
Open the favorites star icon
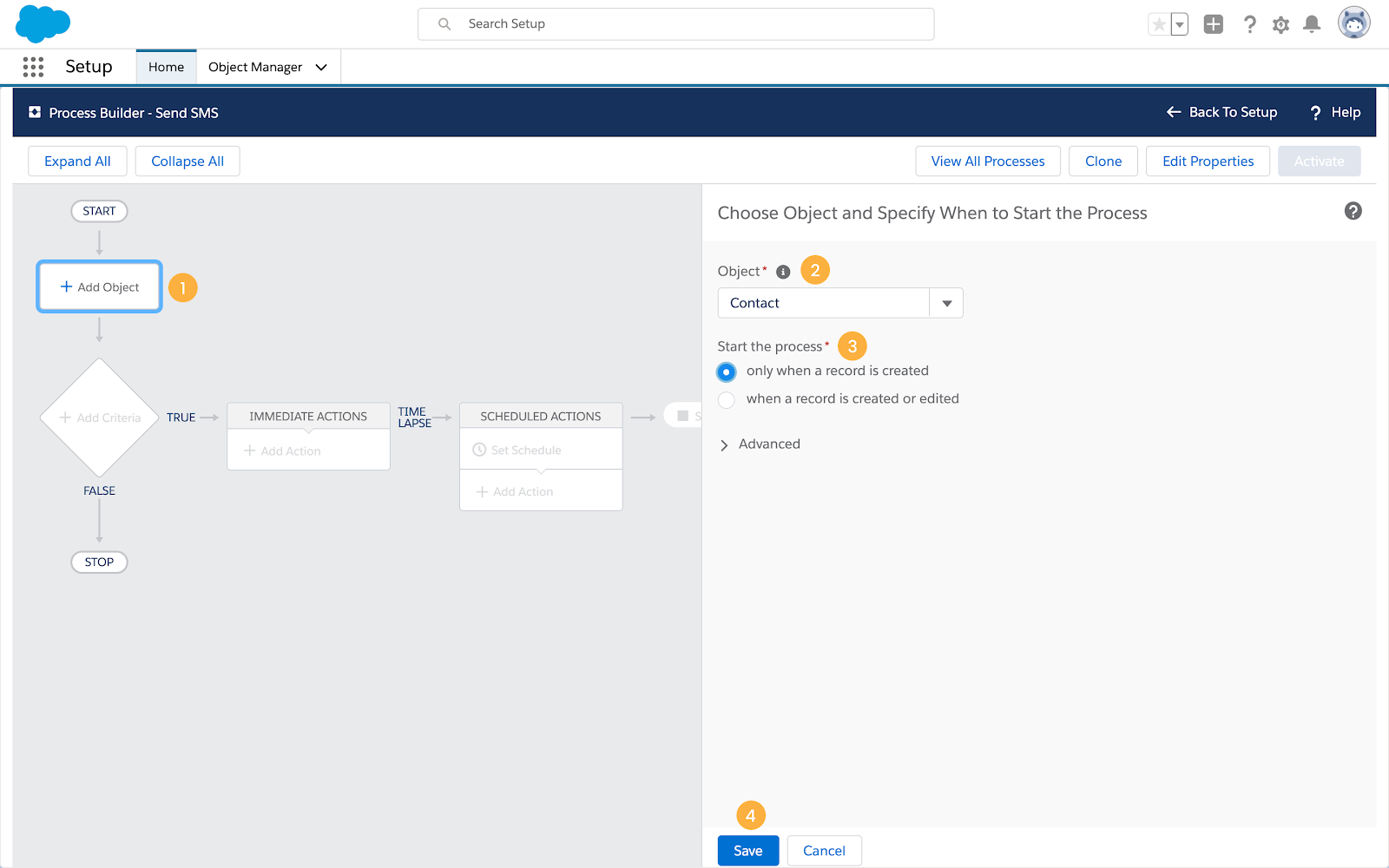(x=1158, y=24)
